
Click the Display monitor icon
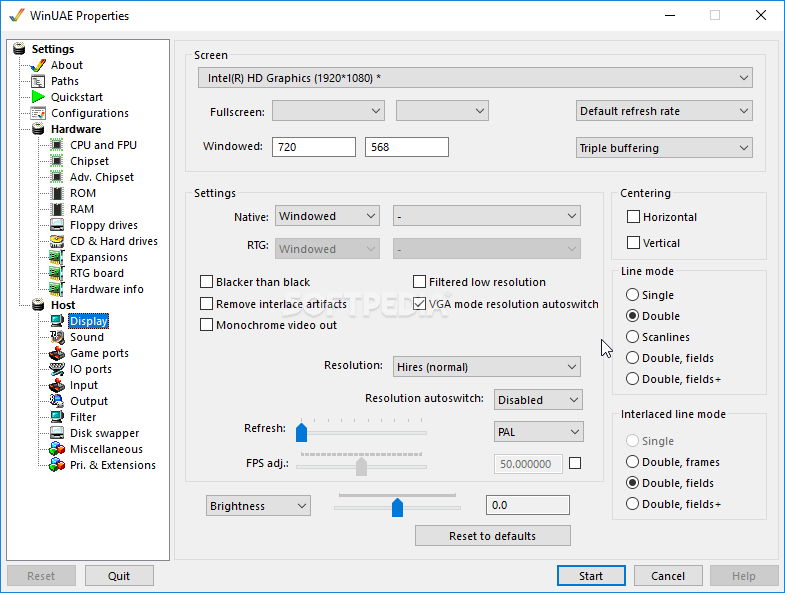coord(57,321)
